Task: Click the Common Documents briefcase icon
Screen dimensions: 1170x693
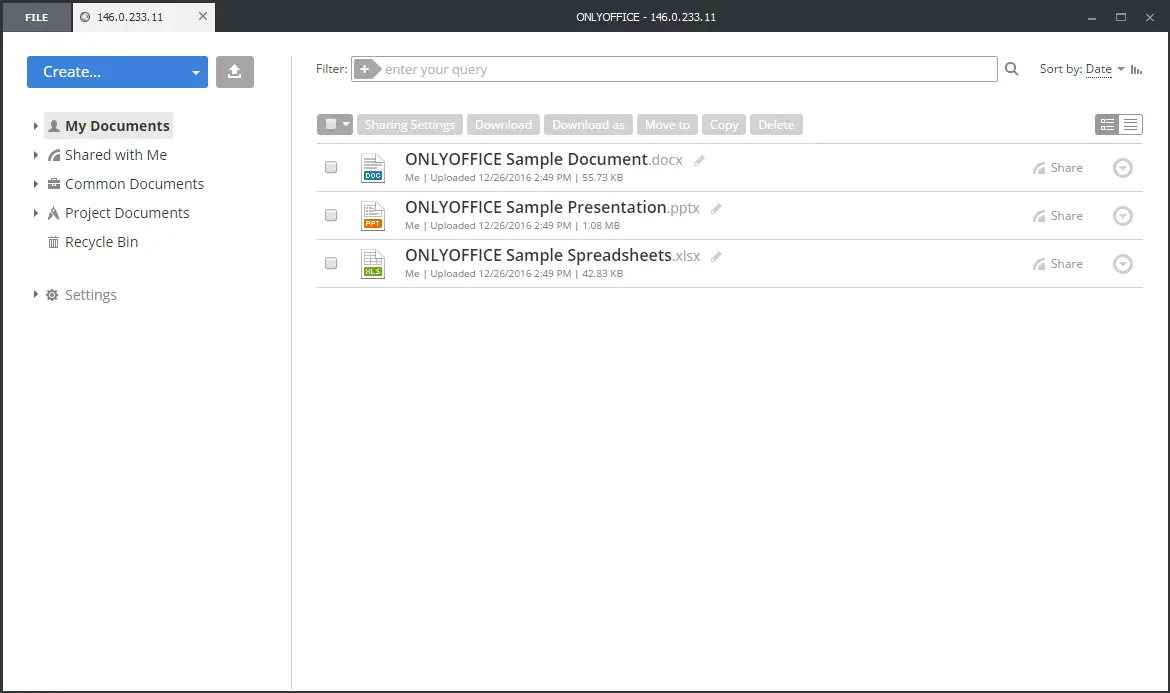Action: pos(54,184)
